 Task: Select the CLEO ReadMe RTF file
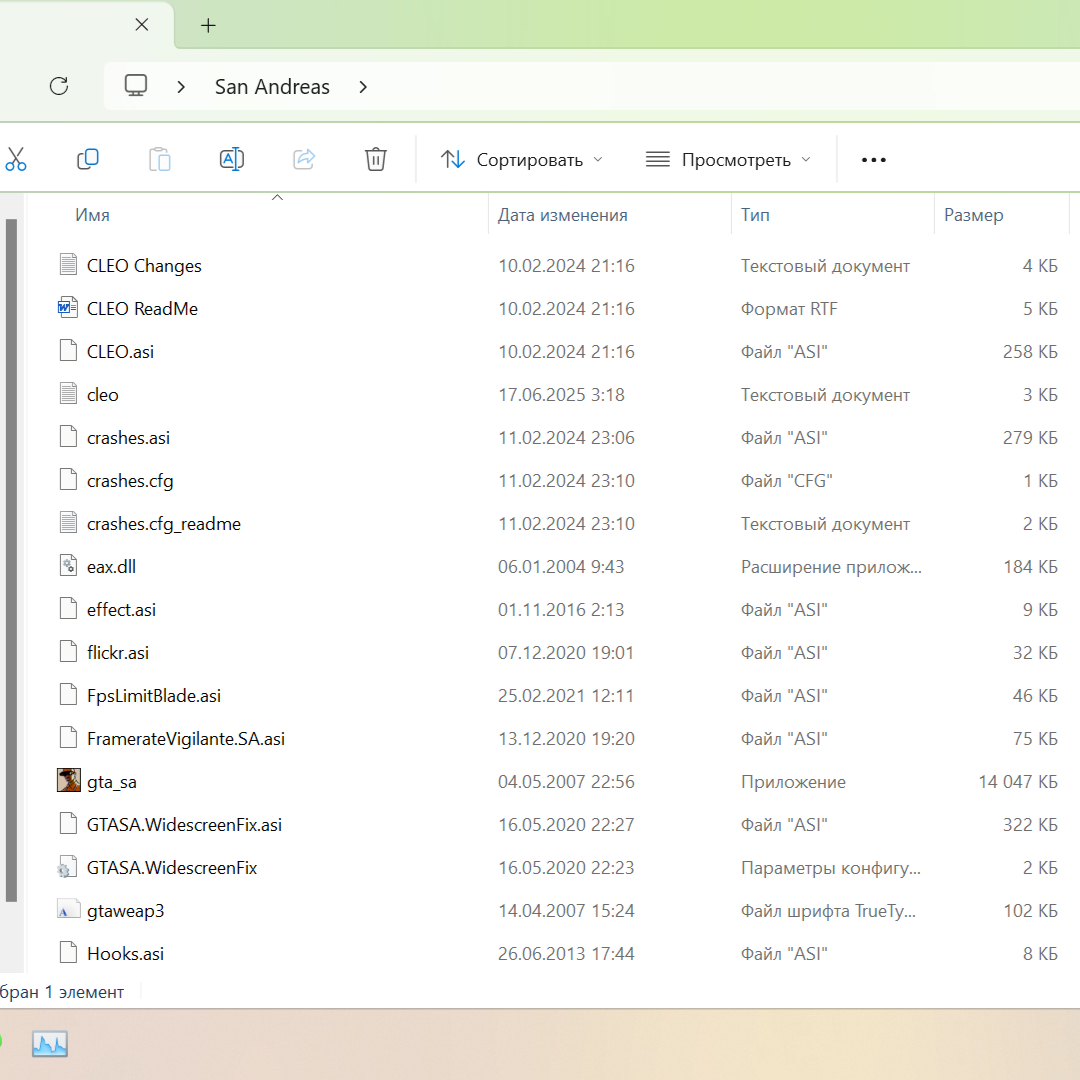(142, 309)
